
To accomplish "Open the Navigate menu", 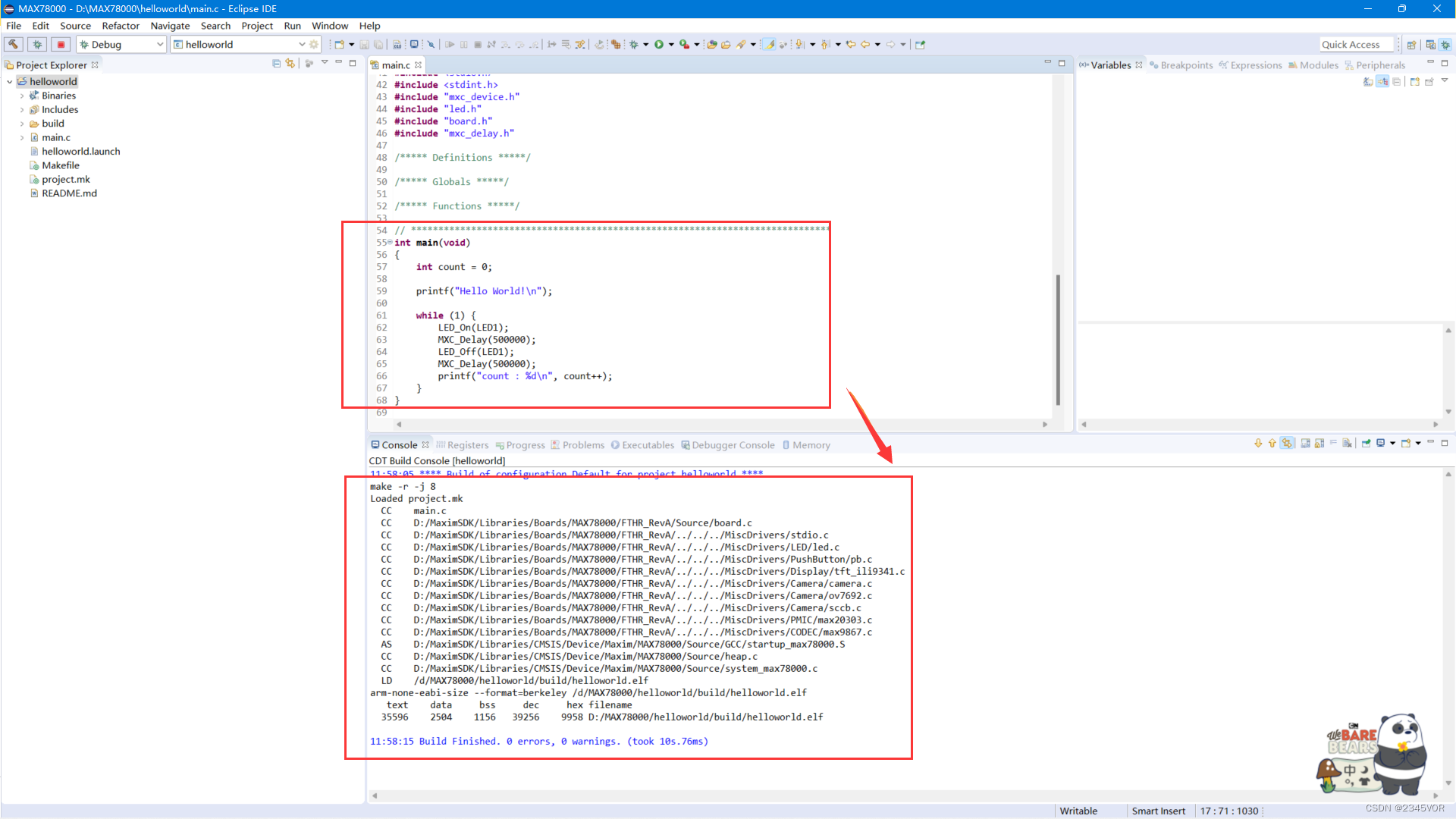I will pyautogui.click(x=170, y=26).
